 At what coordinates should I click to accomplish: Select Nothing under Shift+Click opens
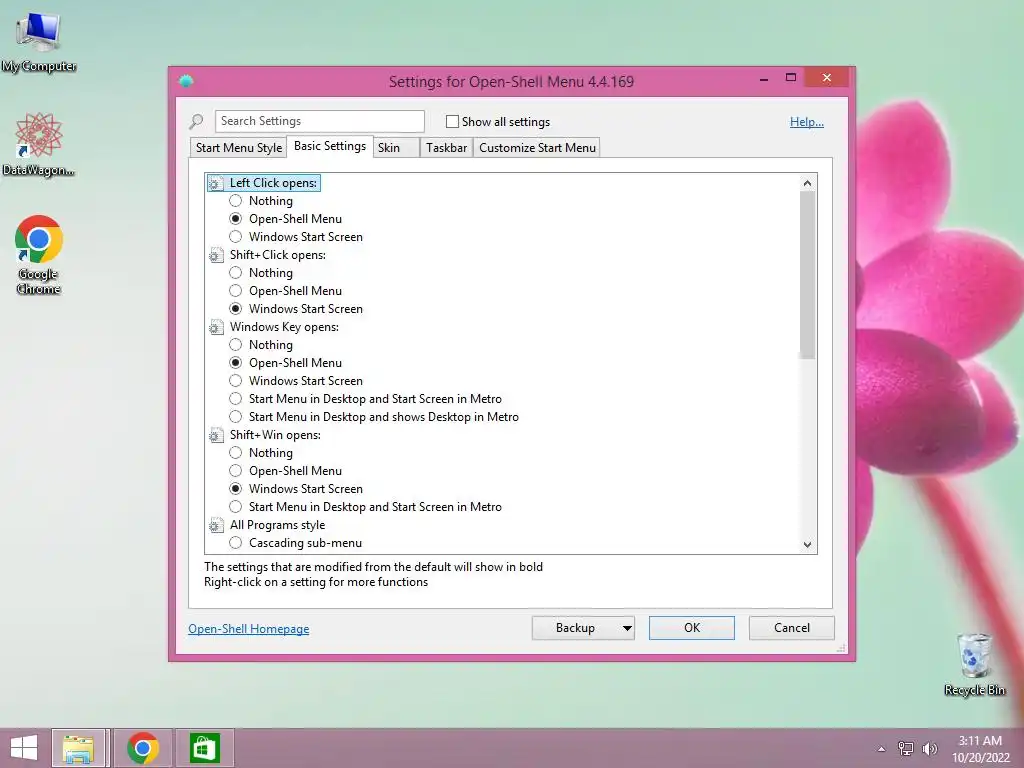click(x=236, y=273)
